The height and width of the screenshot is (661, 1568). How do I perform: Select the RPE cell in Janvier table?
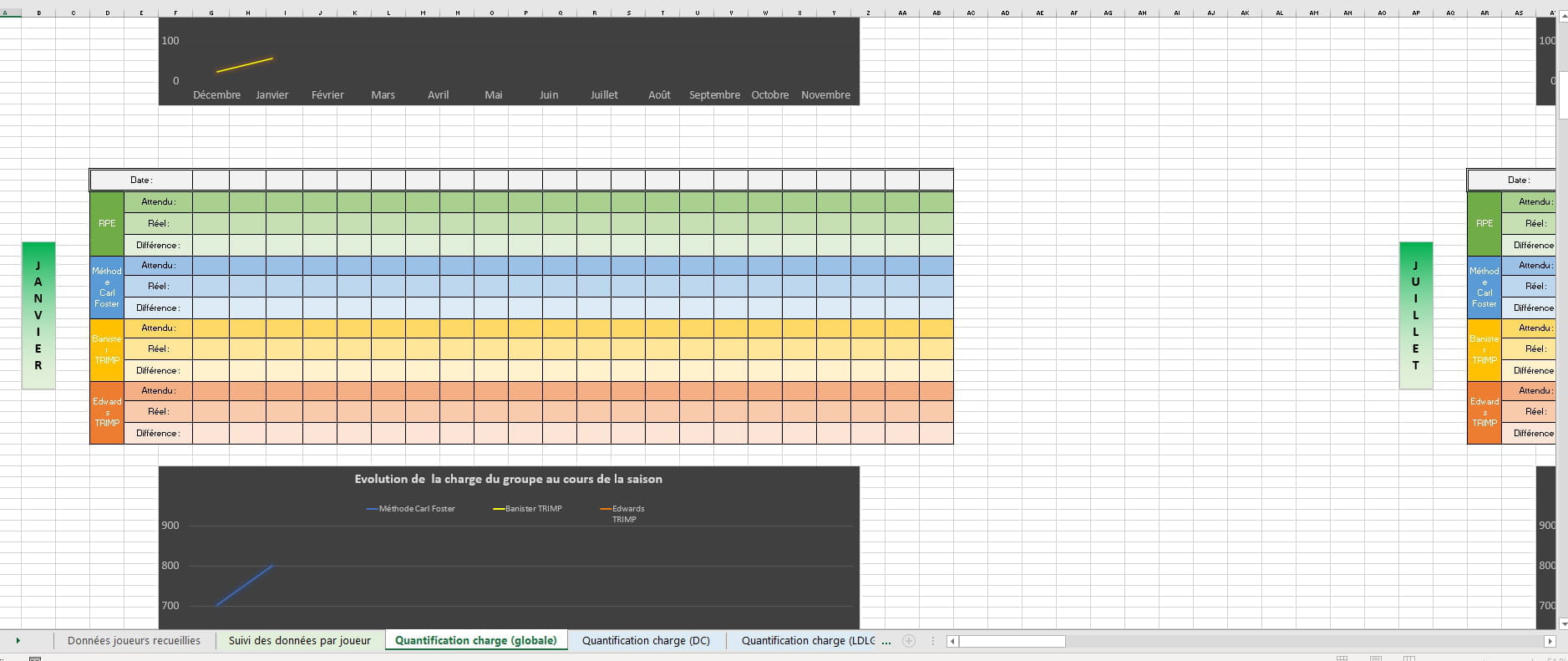point(107,223)
